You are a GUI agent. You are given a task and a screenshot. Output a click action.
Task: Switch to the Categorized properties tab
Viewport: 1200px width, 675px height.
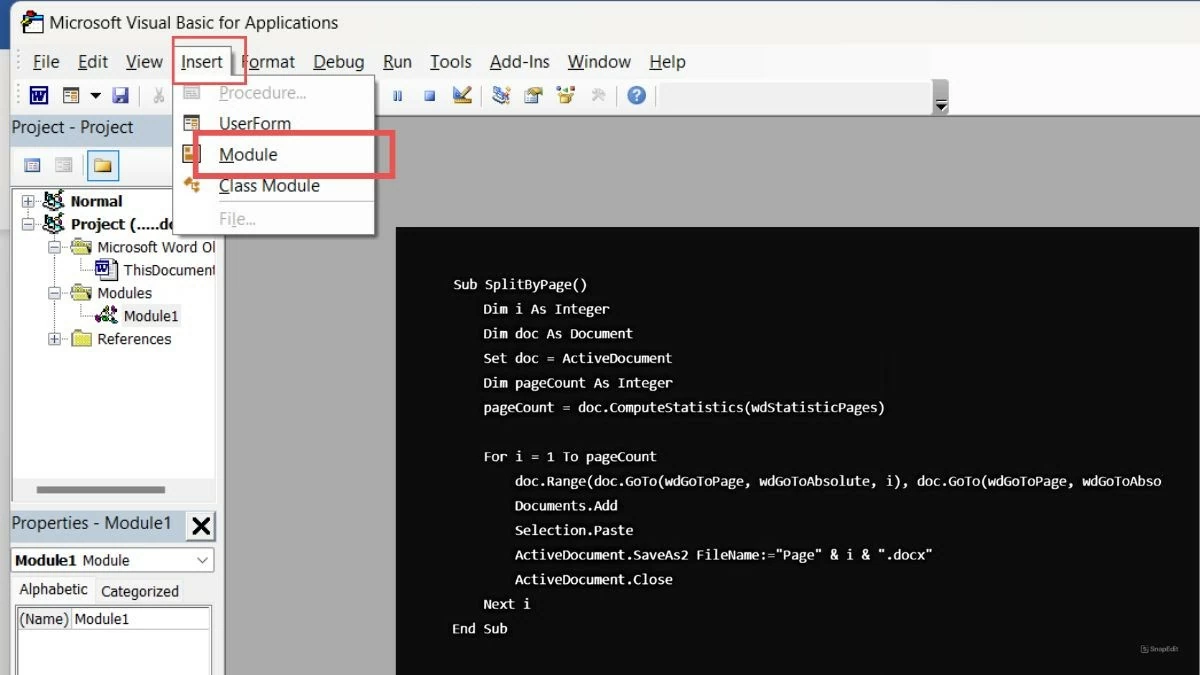[140, 590]
